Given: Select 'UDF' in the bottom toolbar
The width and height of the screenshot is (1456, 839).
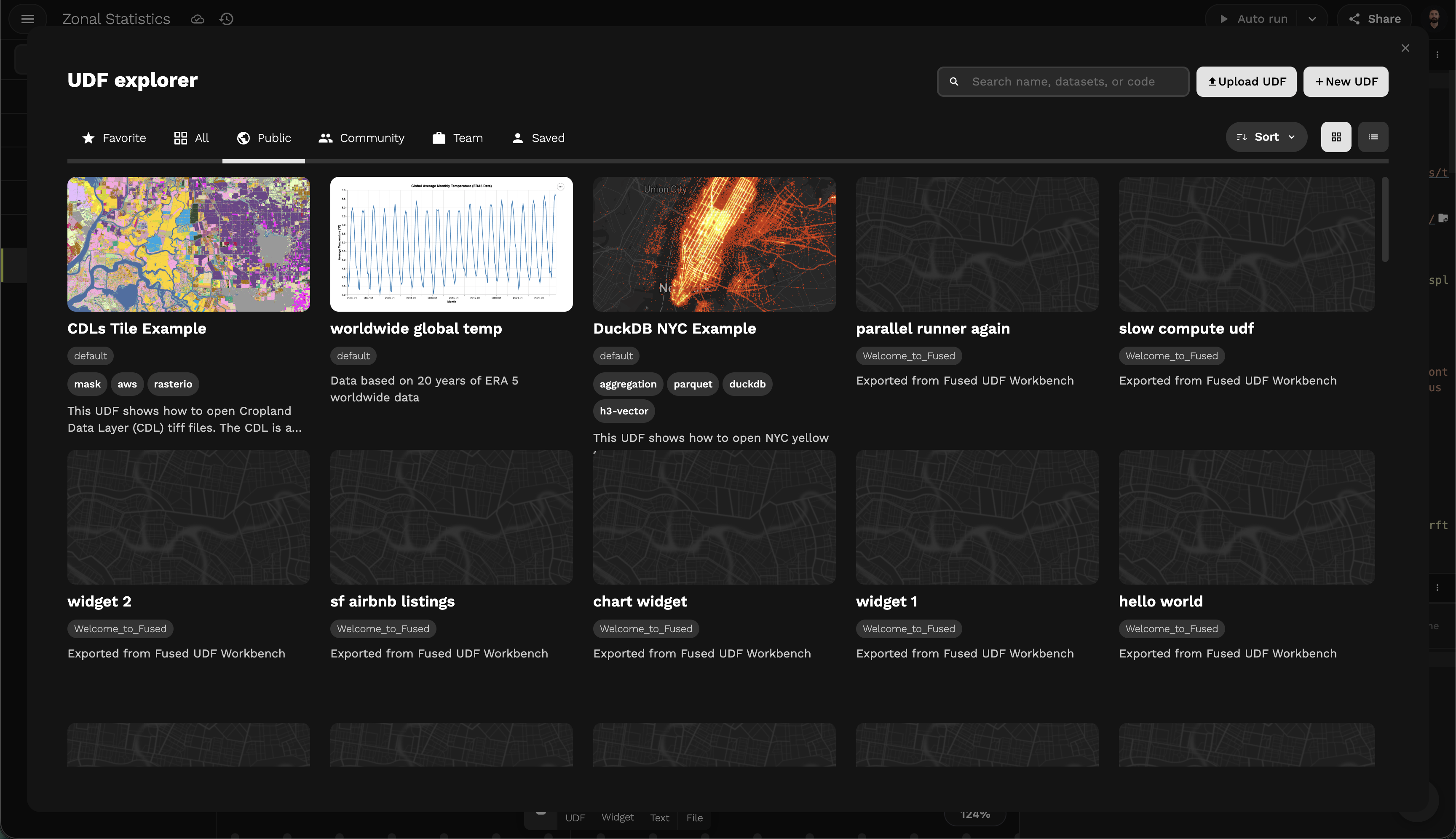Looking at the screenshot, I should tap(575, 818).
